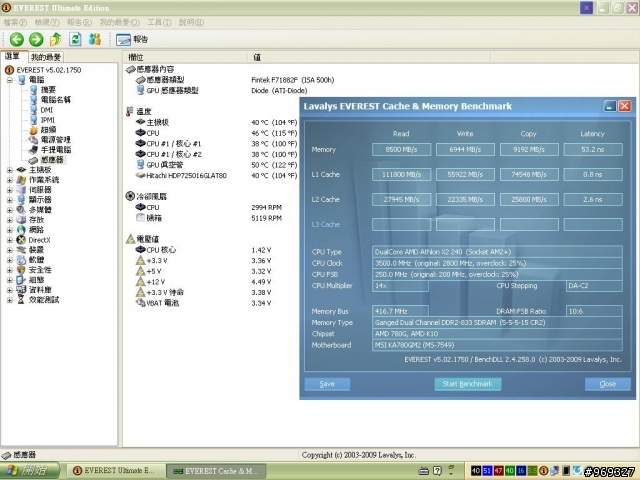Click the L2 Cache Latency 2.6 ns field
Image resolution: width=640 pixels, height=480 pixels.
point(593,199)
